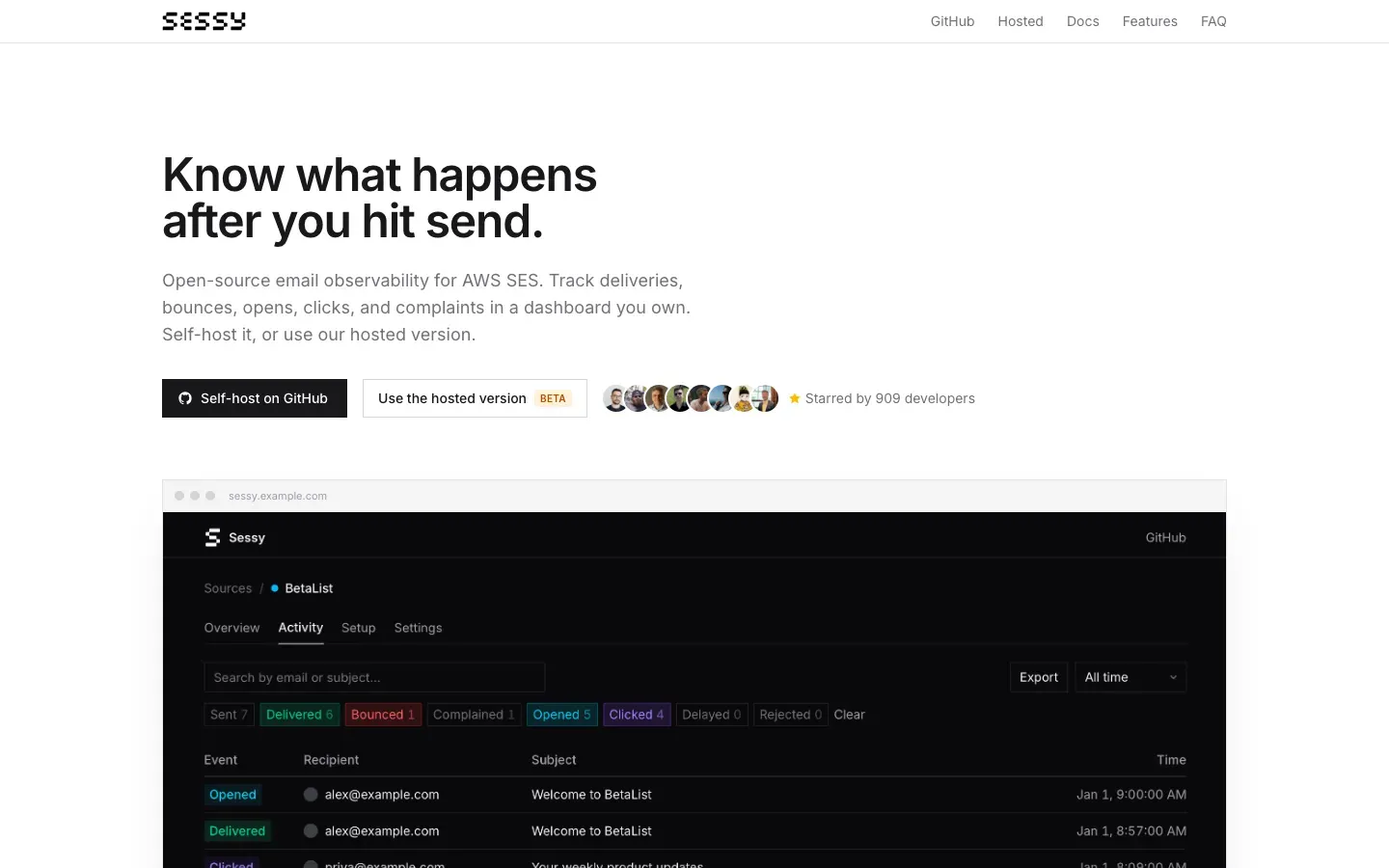Open the Features nav link
This screenshot has width=1389, height=868.
pos(1150,21)
